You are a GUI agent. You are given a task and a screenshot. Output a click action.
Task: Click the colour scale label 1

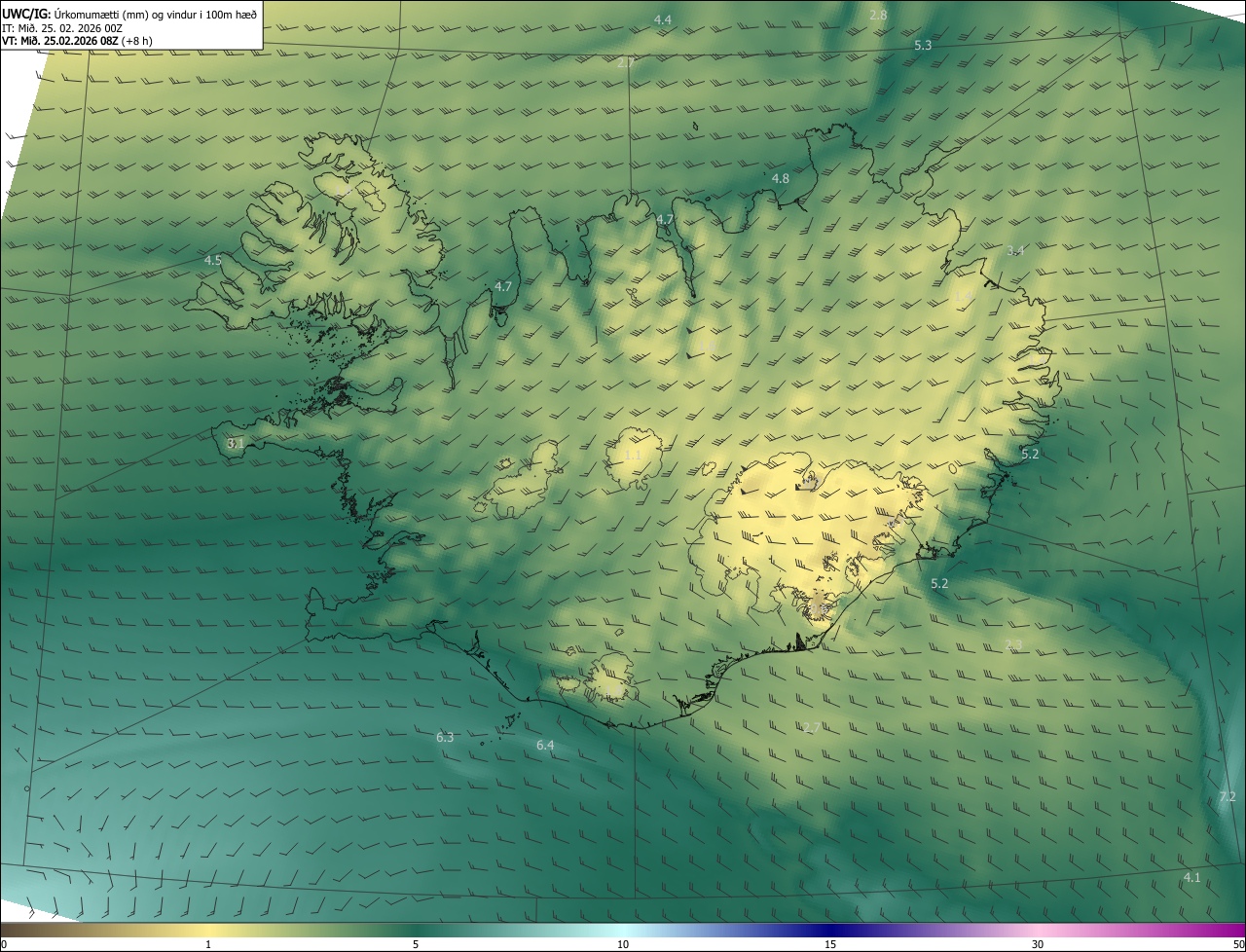(x=208, y=944)
